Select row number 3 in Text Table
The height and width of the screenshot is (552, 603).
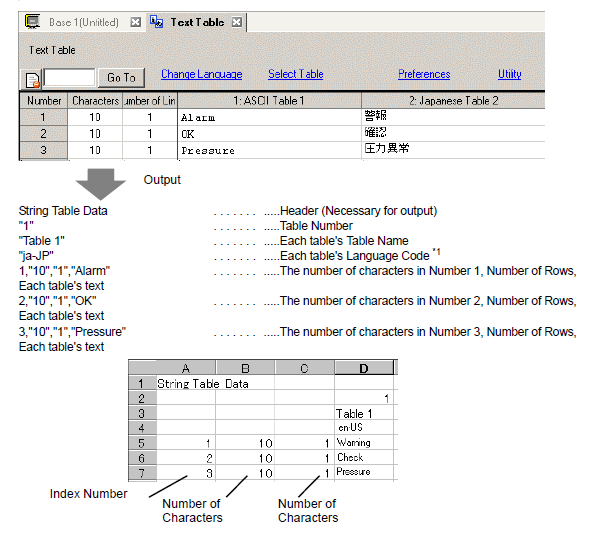tap(43, 150)
